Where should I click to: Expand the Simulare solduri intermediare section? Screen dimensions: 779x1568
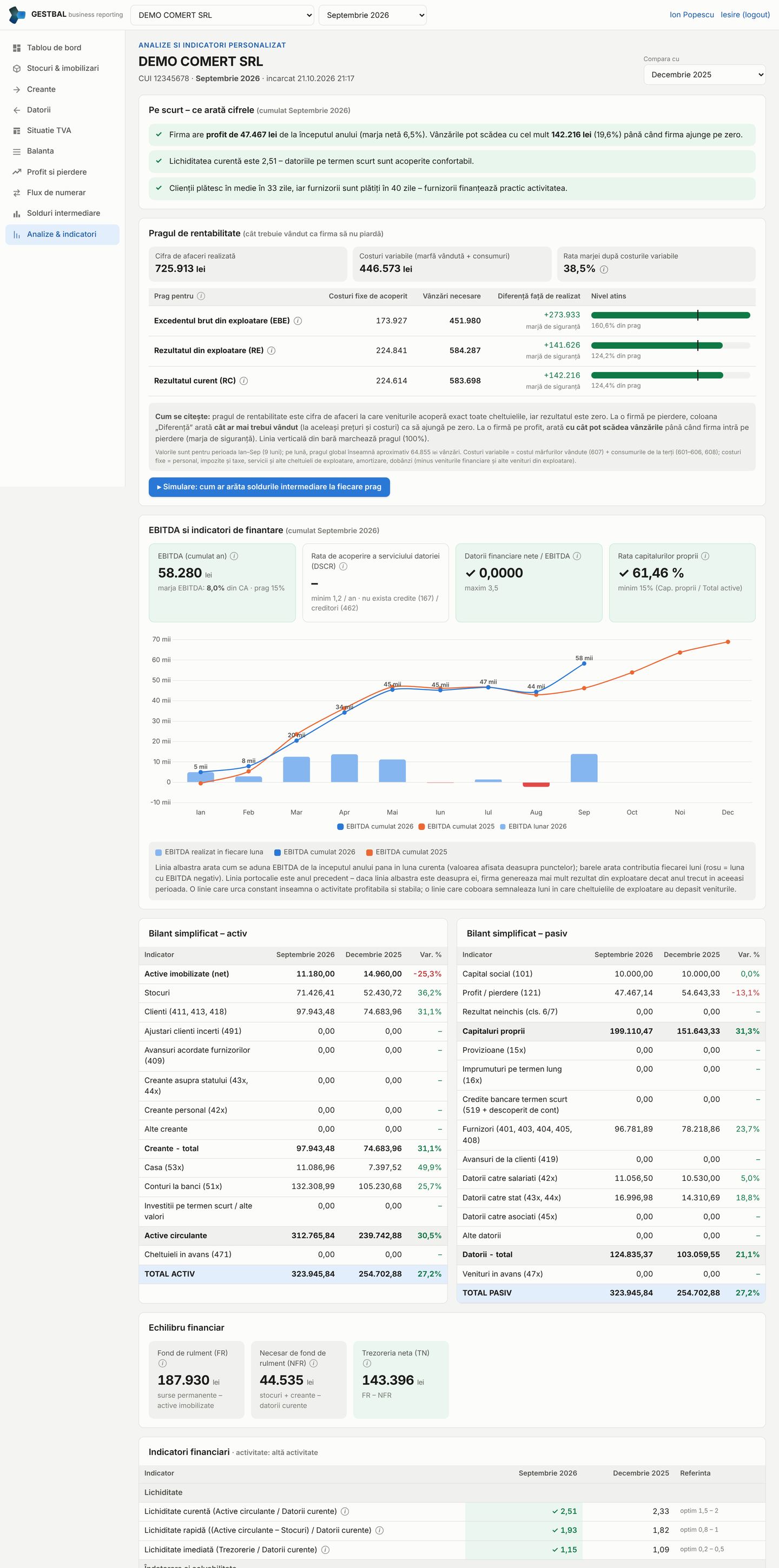(x=269, y=487)
